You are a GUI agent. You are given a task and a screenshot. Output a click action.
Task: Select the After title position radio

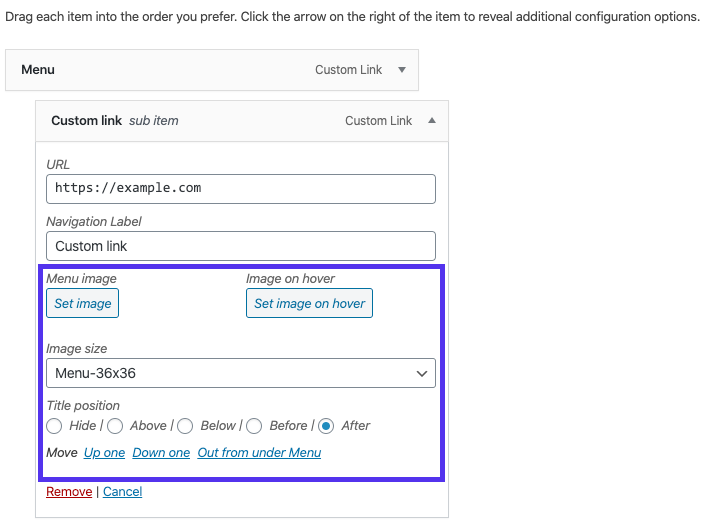click(326, 426)
